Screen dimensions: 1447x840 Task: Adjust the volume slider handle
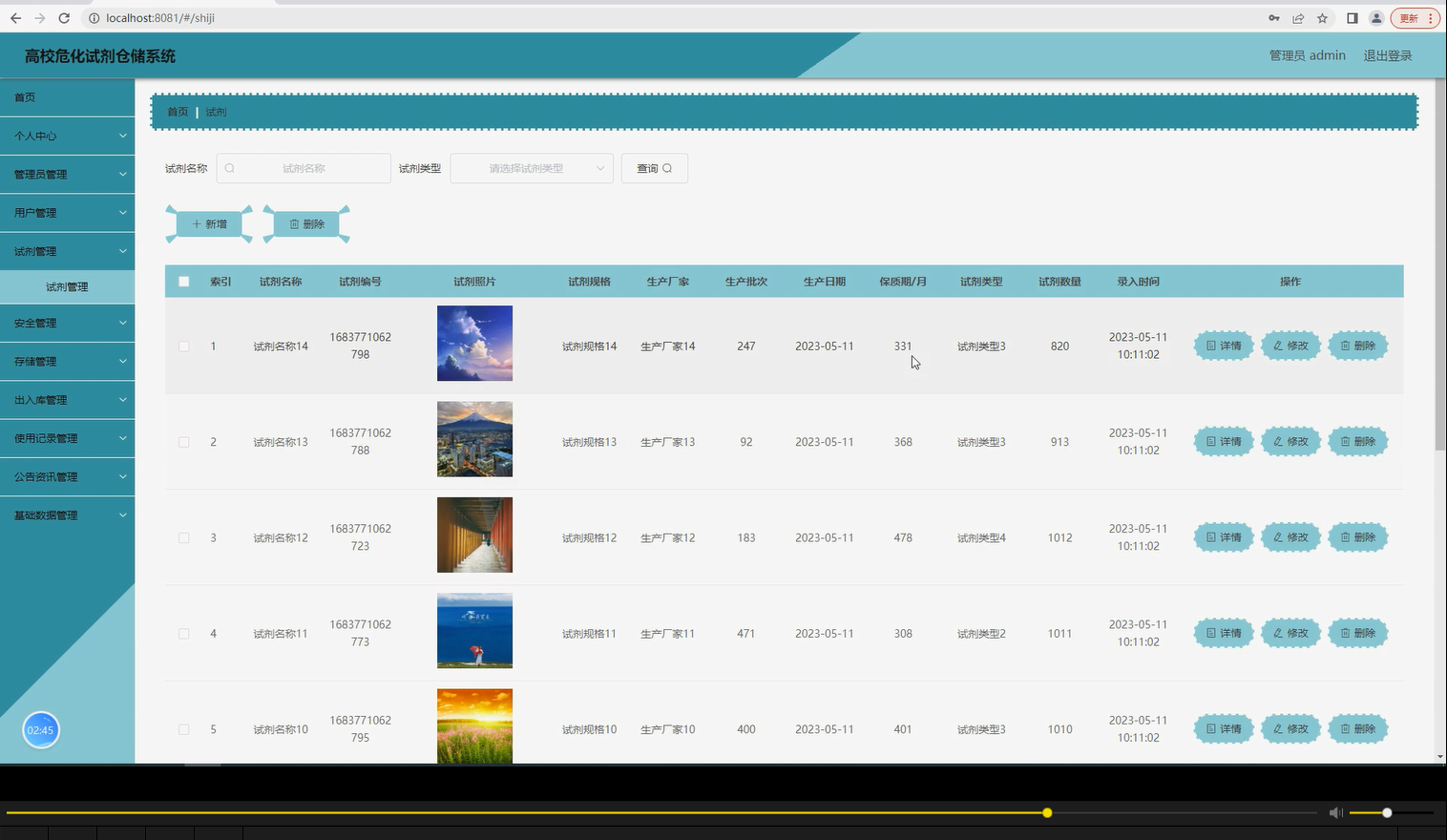[1387, 812]
